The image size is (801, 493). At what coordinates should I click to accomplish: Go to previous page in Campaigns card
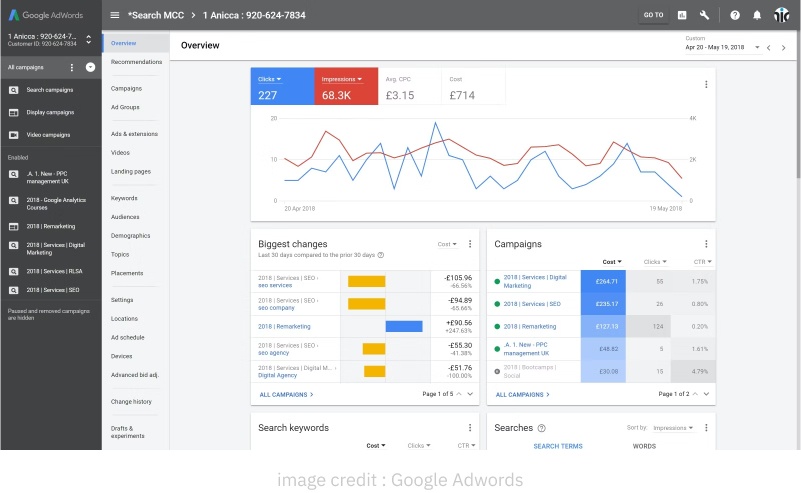tap(695, 394)
